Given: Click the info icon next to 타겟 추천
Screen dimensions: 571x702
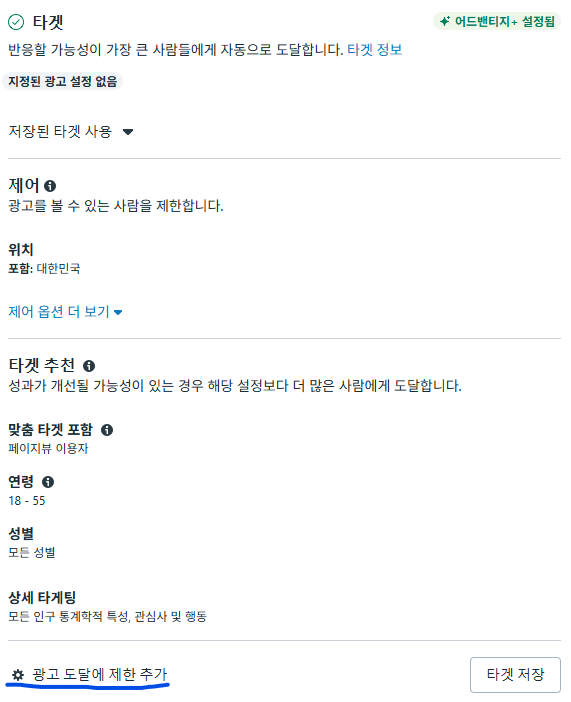Looking at the screenshot, I should click(x=89, y=366).
